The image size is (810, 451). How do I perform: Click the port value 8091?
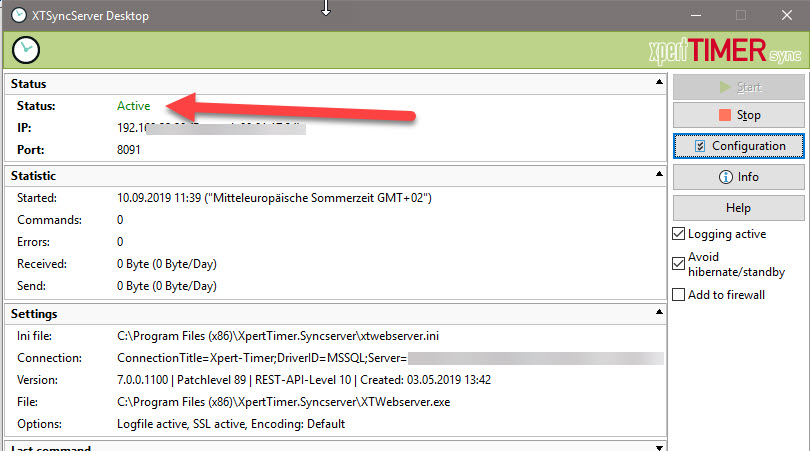click(129, 150)
